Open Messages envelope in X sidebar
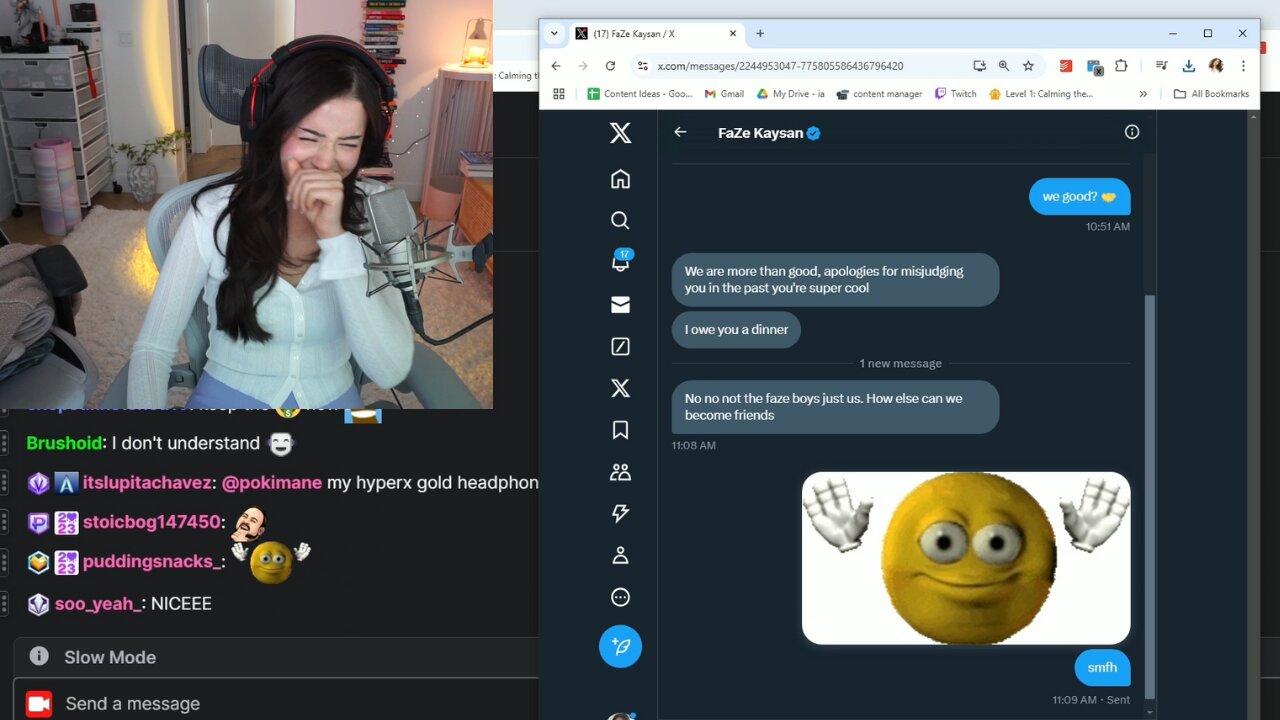 pyautogui.click(x=620, y=305)
